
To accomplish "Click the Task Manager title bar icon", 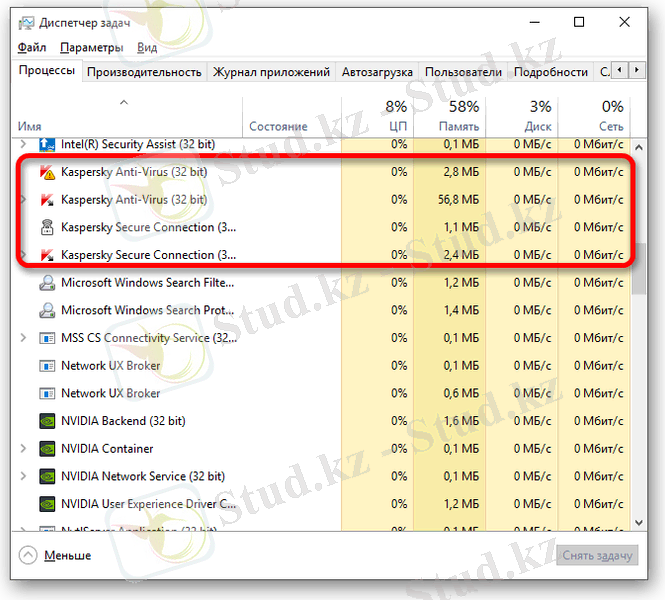I will [x=26, y=23].
